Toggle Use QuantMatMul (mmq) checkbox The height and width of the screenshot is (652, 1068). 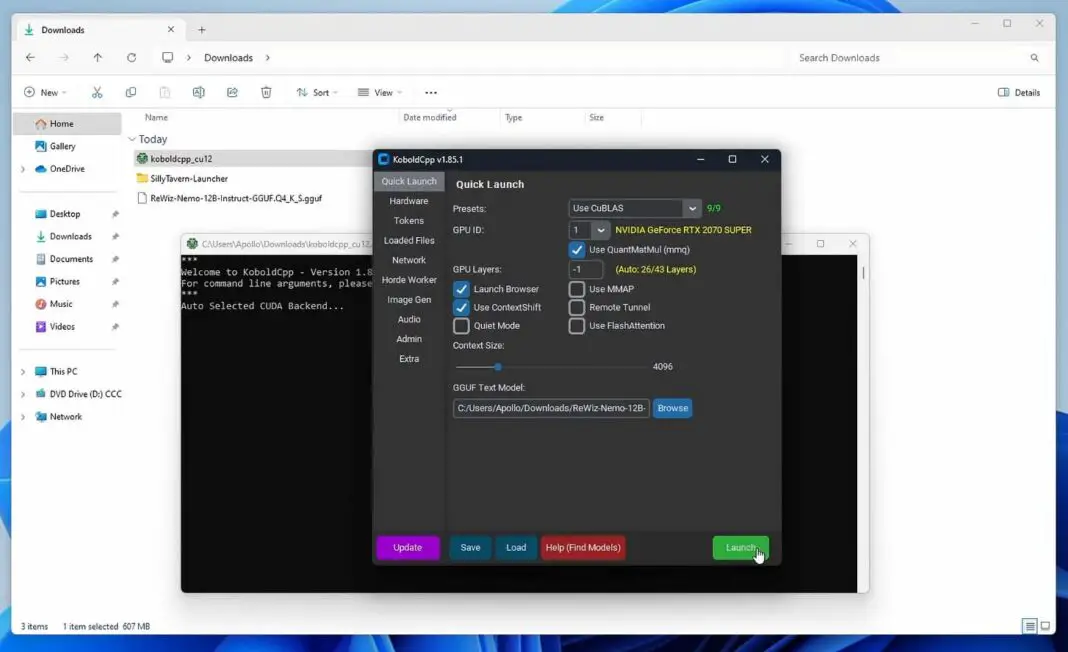point(577,249)
